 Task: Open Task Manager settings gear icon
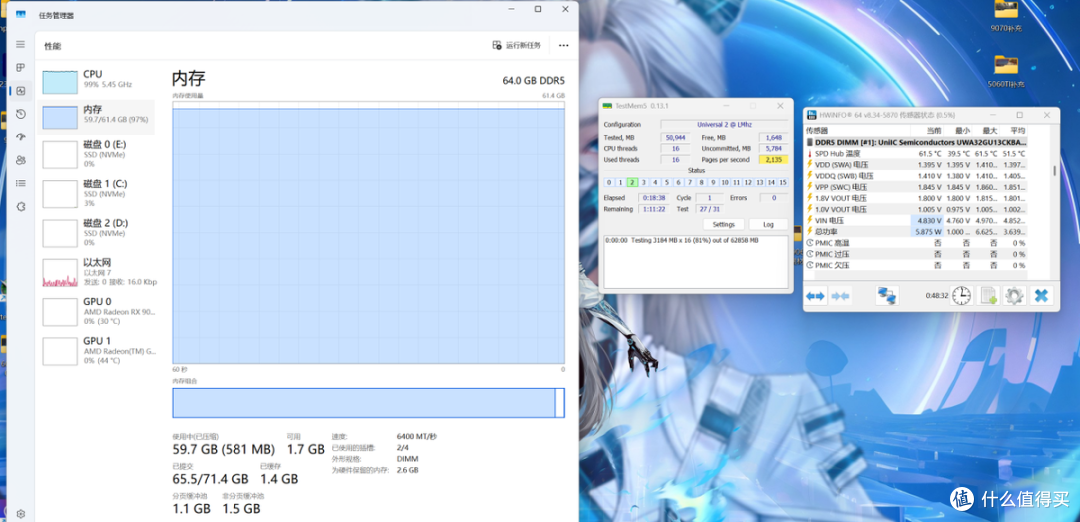click(x=21, y=514)
